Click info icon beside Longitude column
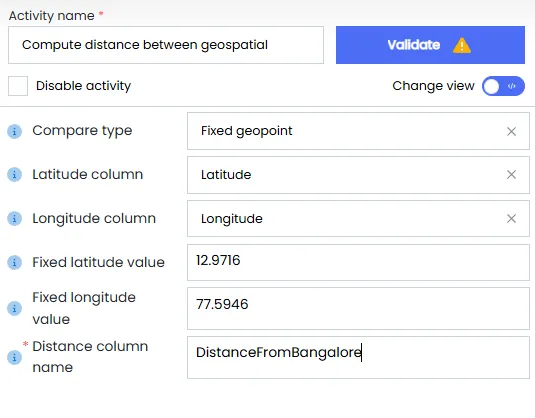Image resolution: width=535 pixels, height=418 pixels. (14, 218)
